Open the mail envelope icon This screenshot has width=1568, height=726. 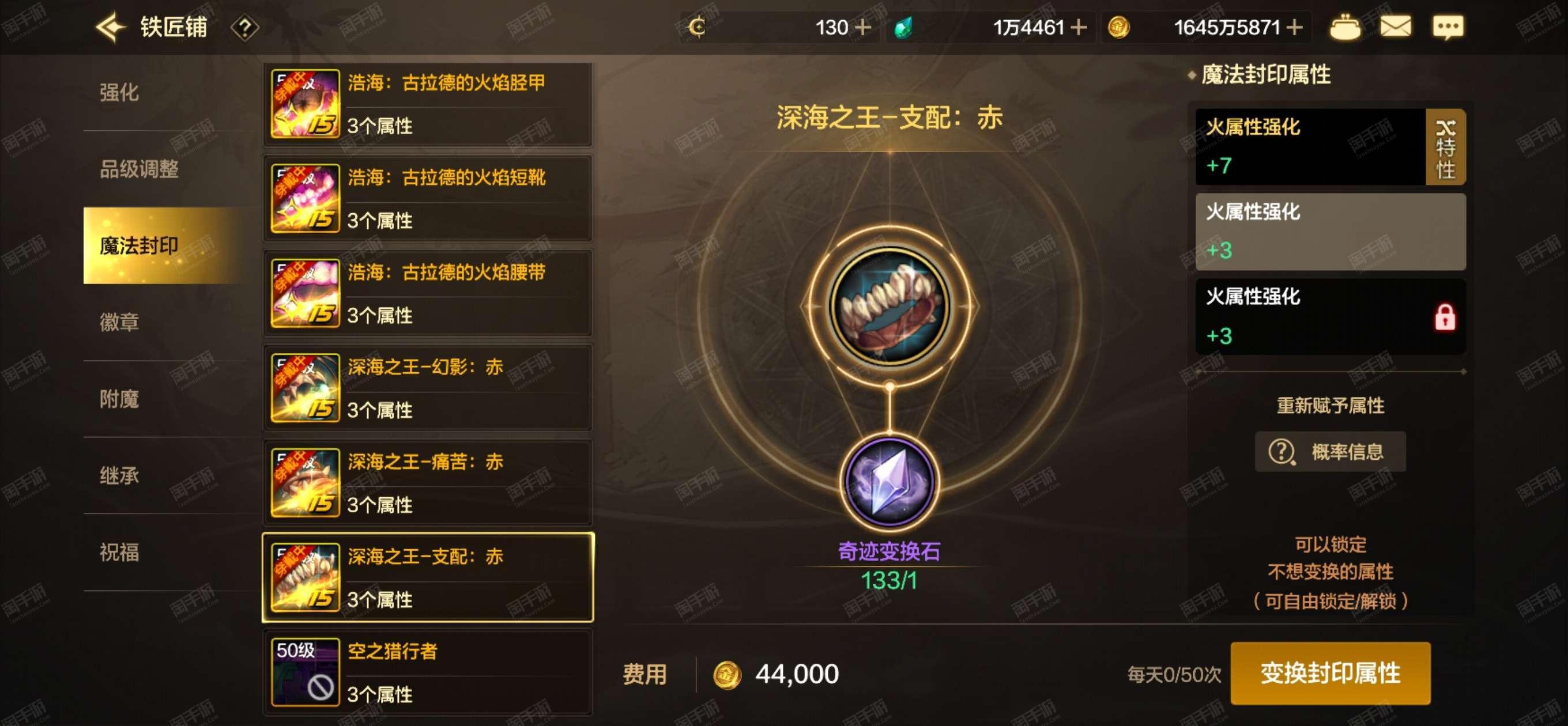click(1395, 27)
